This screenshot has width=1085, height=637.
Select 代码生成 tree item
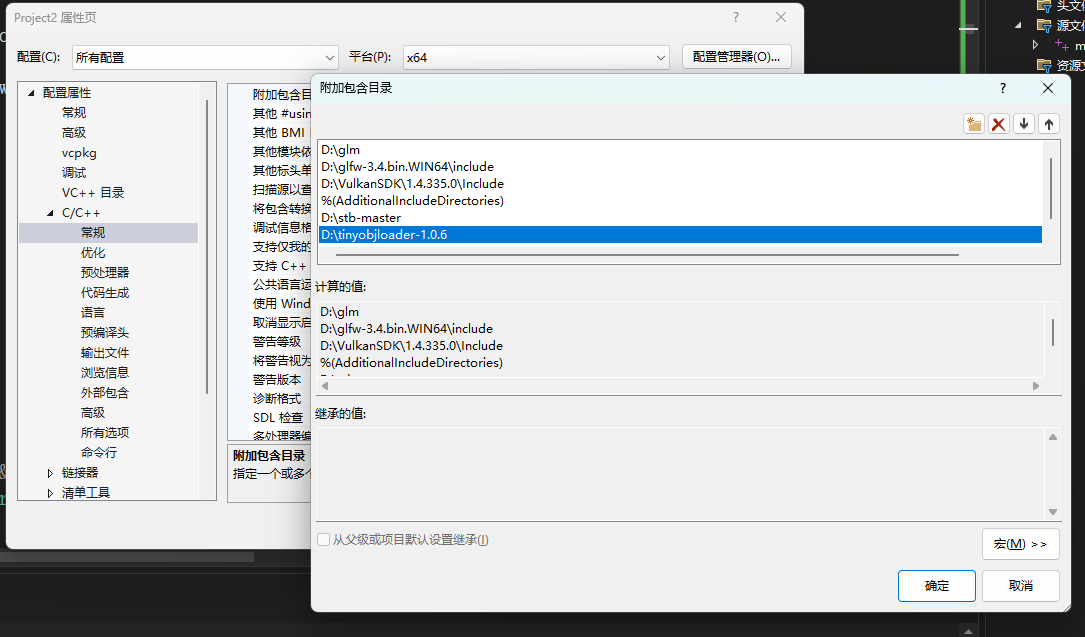(104, 293)
